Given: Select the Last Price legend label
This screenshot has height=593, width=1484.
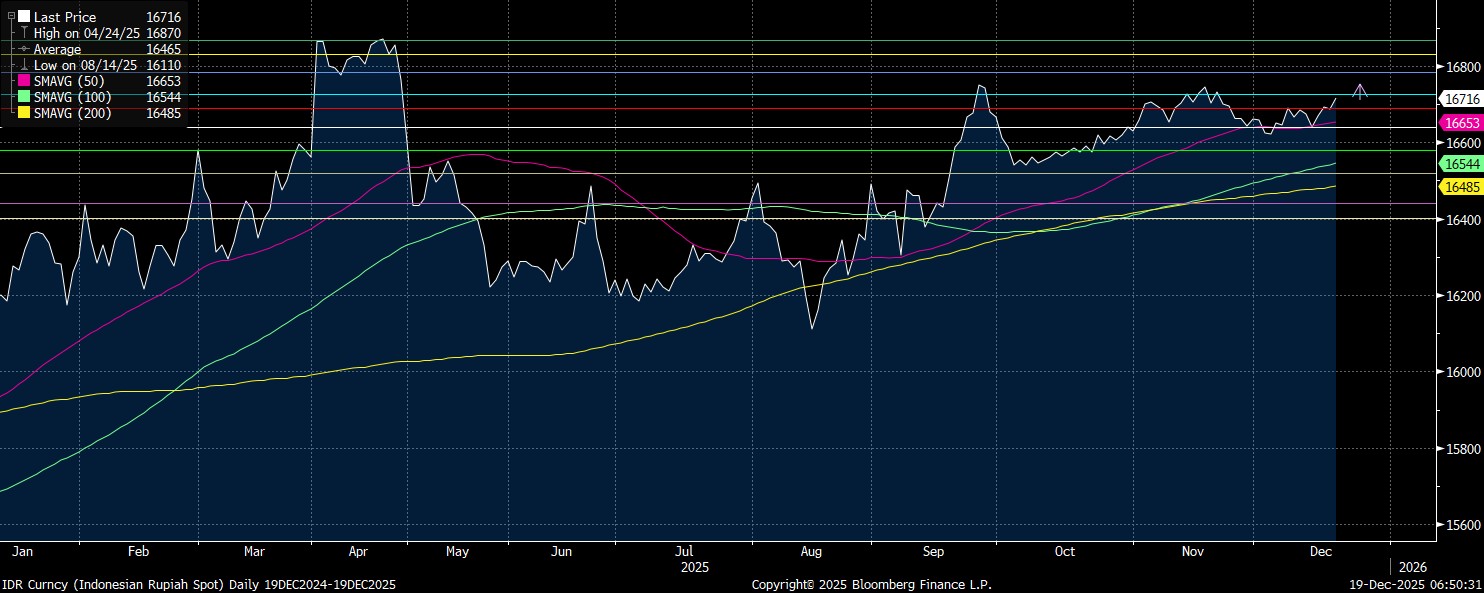Looking at the screenshot, I should coord(65,17).
